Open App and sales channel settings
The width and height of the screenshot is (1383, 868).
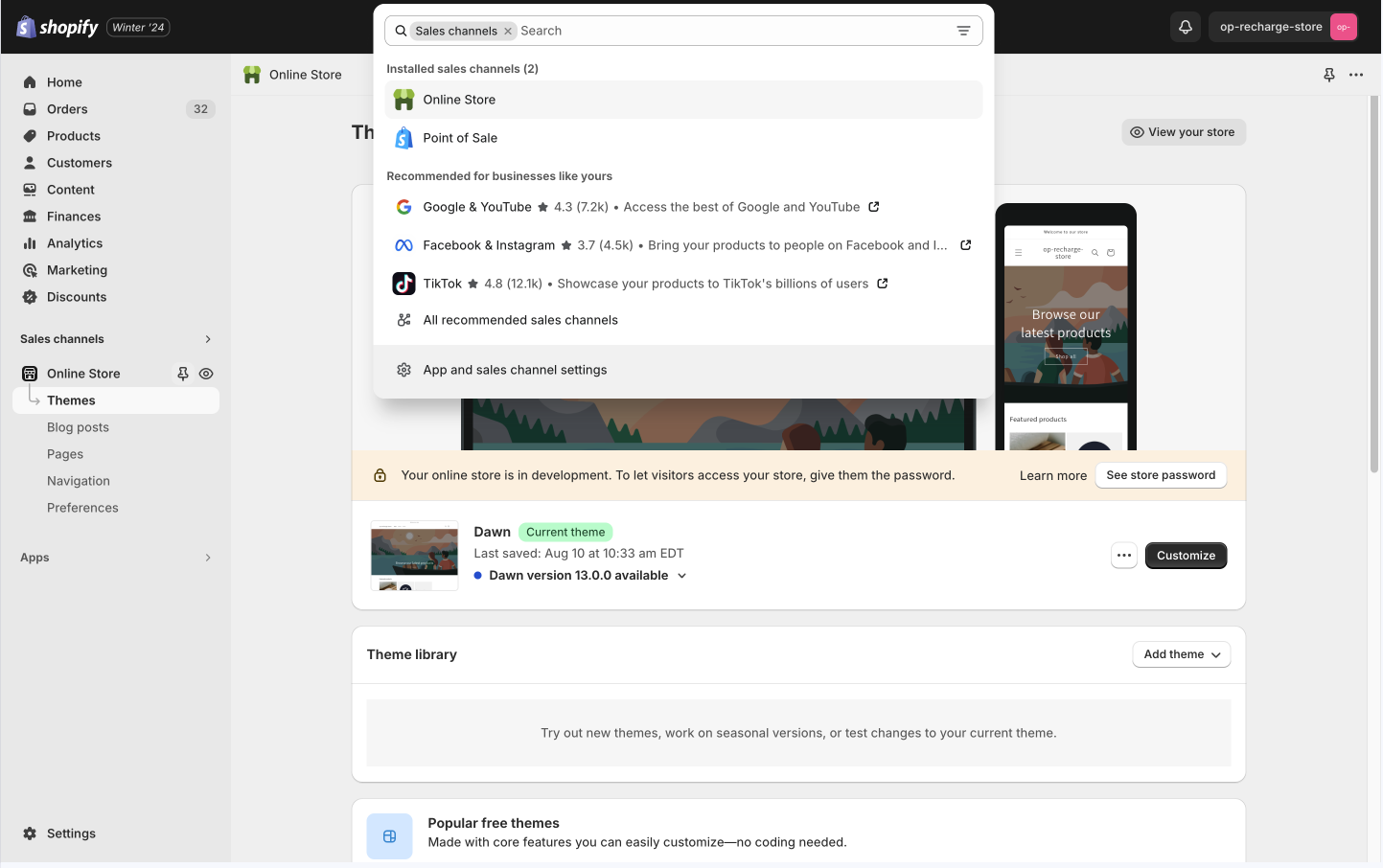pyautogui.click(x=683, y=370)
